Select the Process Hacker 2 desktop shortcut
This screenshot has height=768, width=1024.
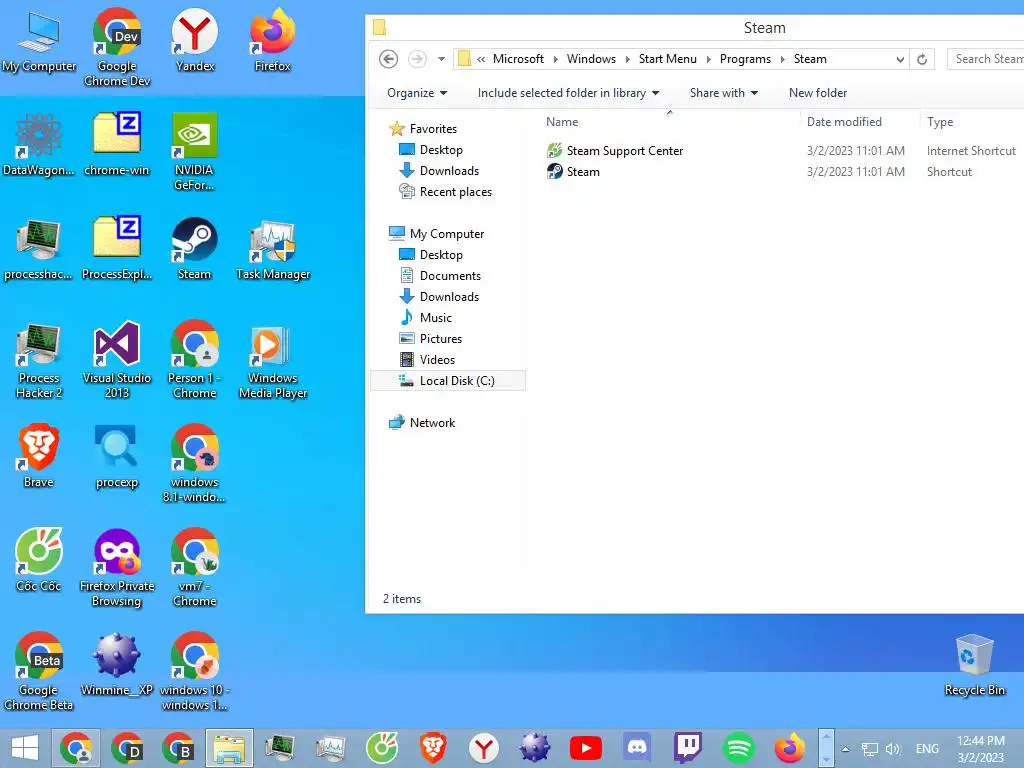(x=39, y=360)
